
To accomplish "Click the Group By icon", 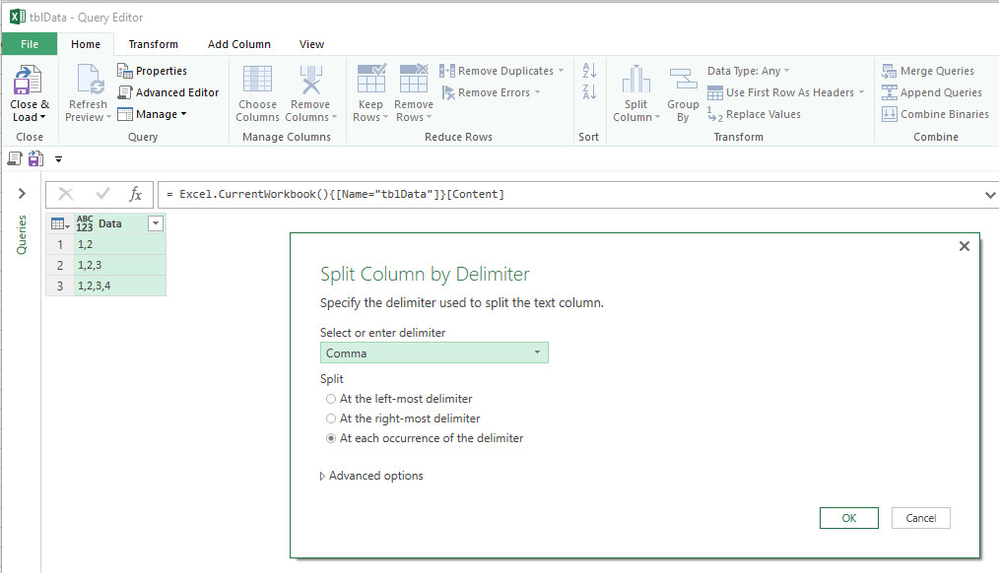I will click(683, 80).
